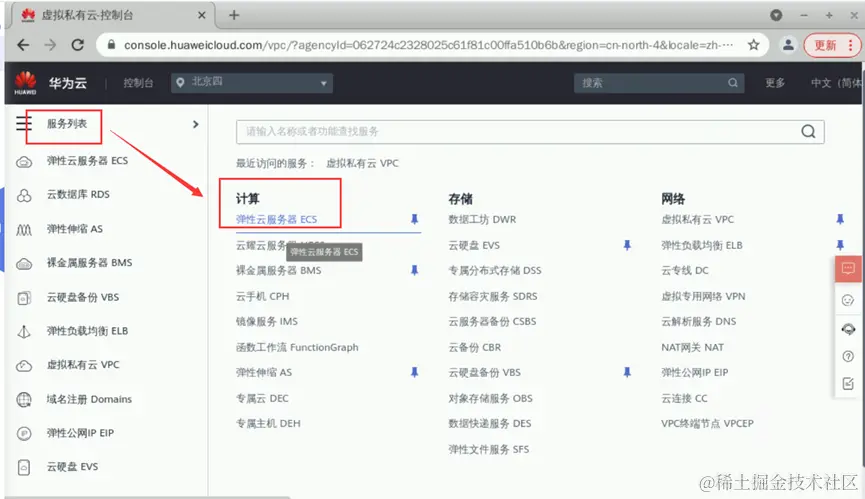Open the 虚拟专用网络 VPN link

[703, 296]
